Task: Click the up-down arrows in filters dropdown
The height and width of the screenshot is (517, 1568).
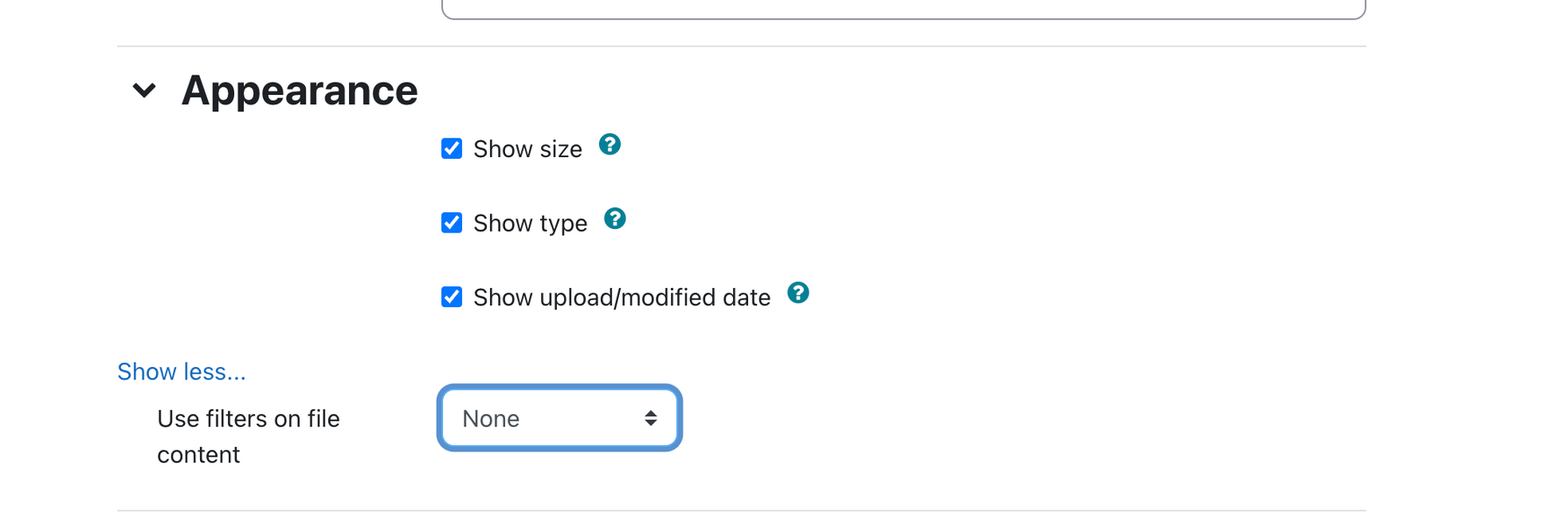Action: [x=651, y=419]
